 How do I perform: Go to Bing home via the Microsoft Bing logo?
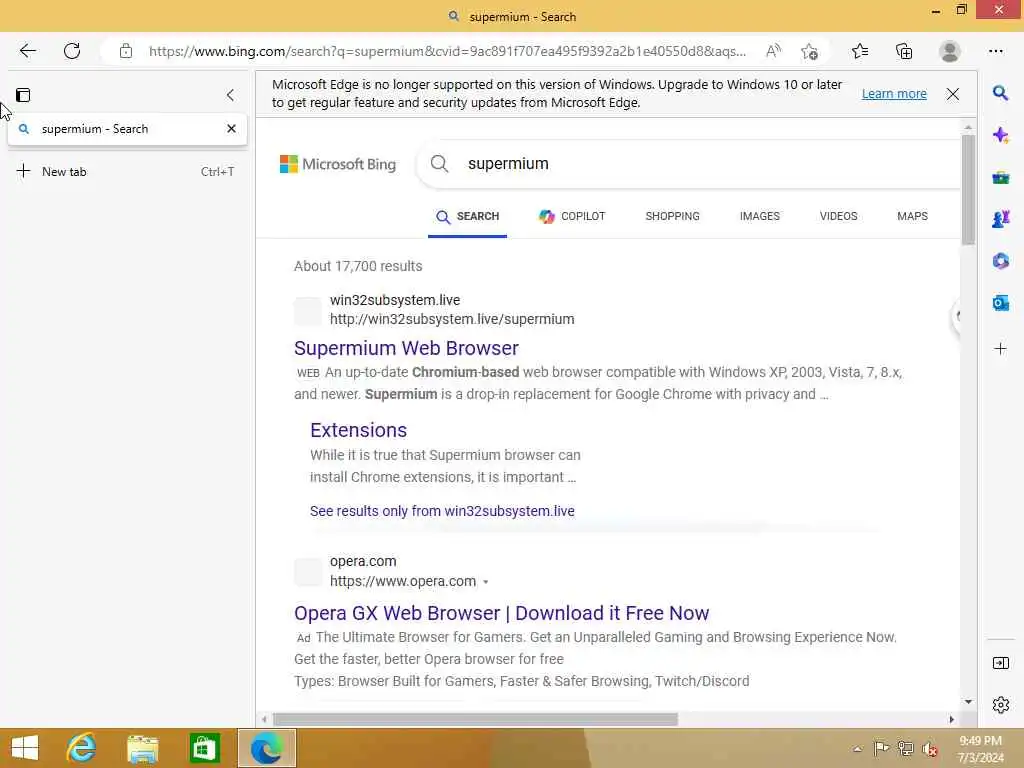click(x=338, y=164)
